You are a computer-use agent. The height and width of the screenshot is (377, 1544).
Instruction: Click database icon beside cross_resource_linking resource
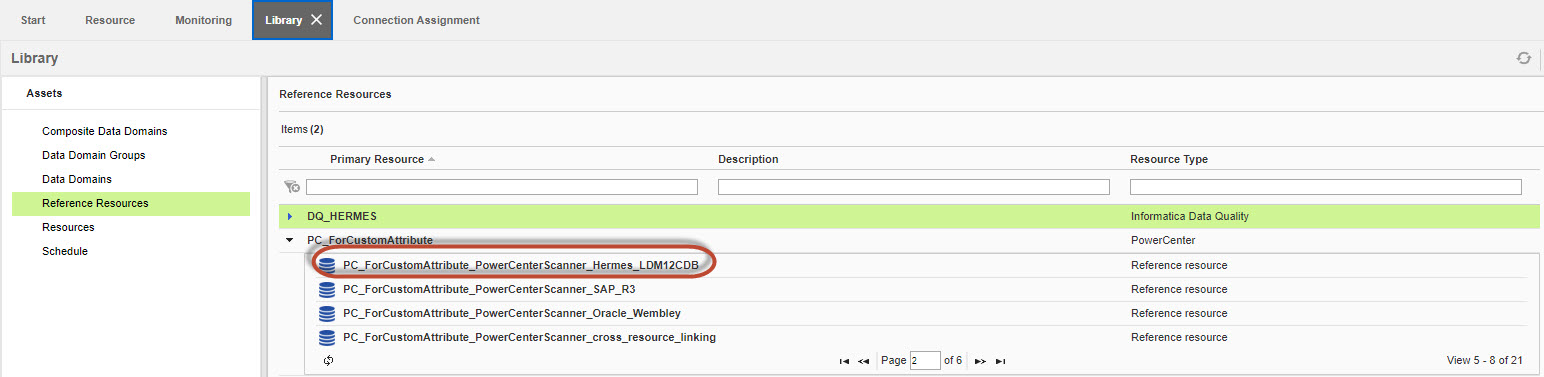pos(327,337)
